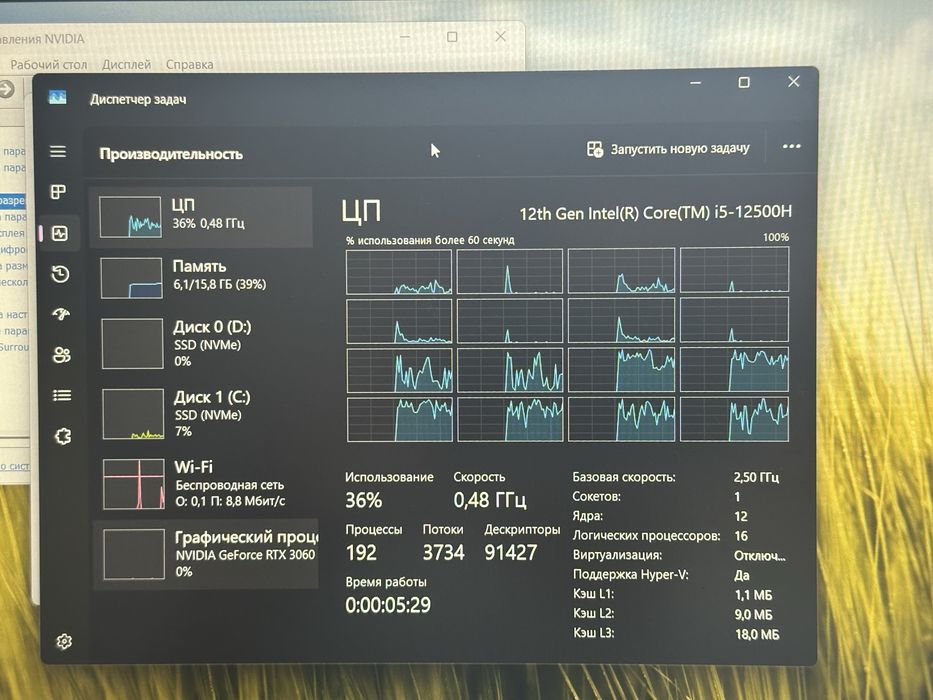Click Логических процессоров value 16
This screenshot has height=700, width=933.
click(741, 536)
